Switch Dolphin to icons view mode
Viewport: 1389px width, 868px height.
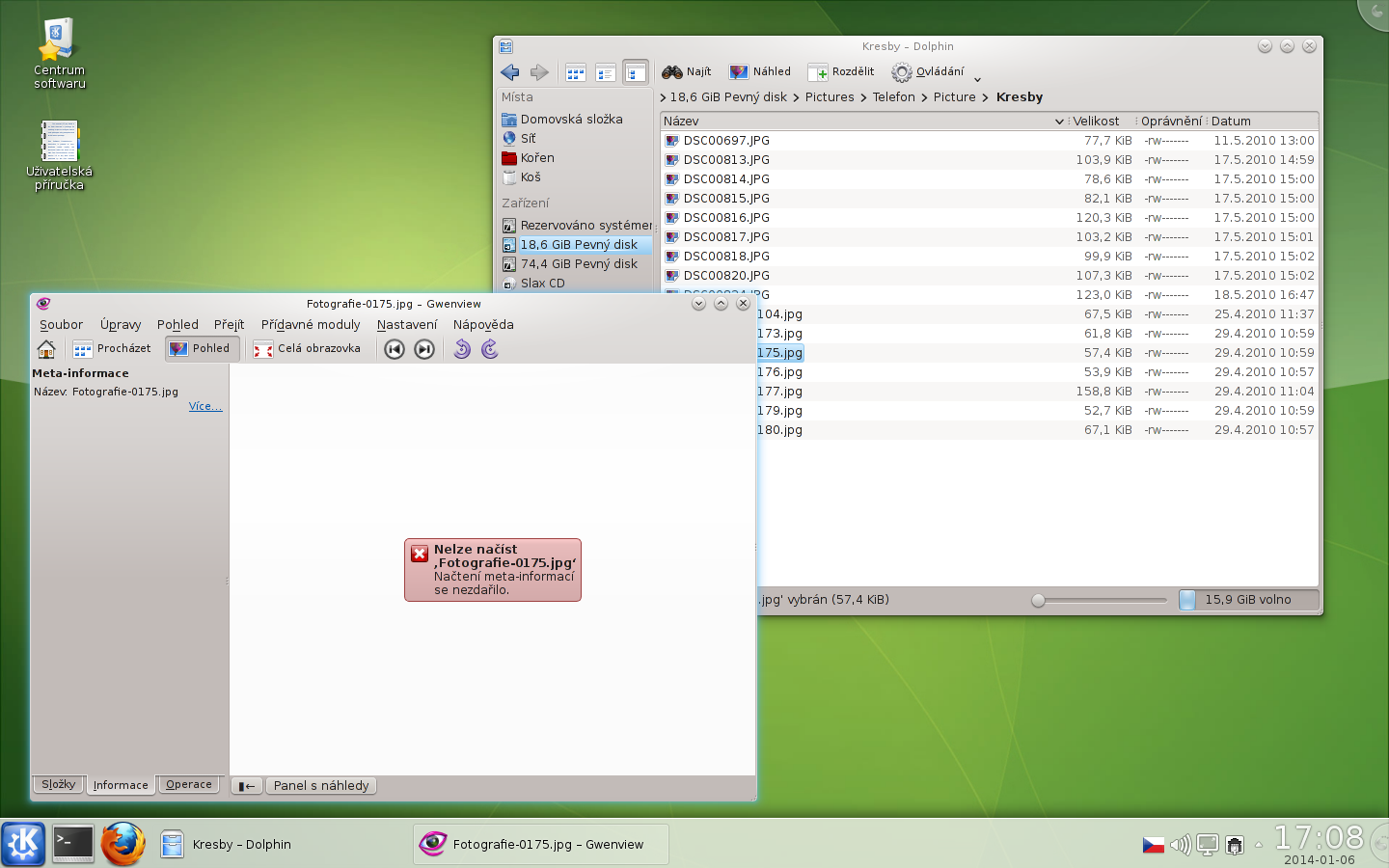tap(576, 72)
